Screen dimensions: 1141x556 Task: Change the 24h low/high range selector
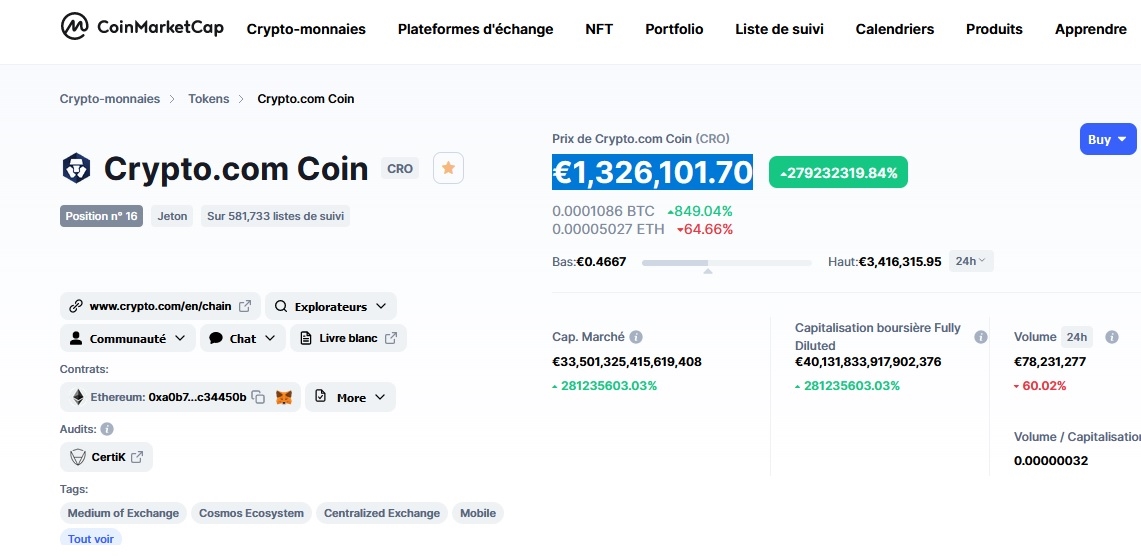[x=970, y=261]
